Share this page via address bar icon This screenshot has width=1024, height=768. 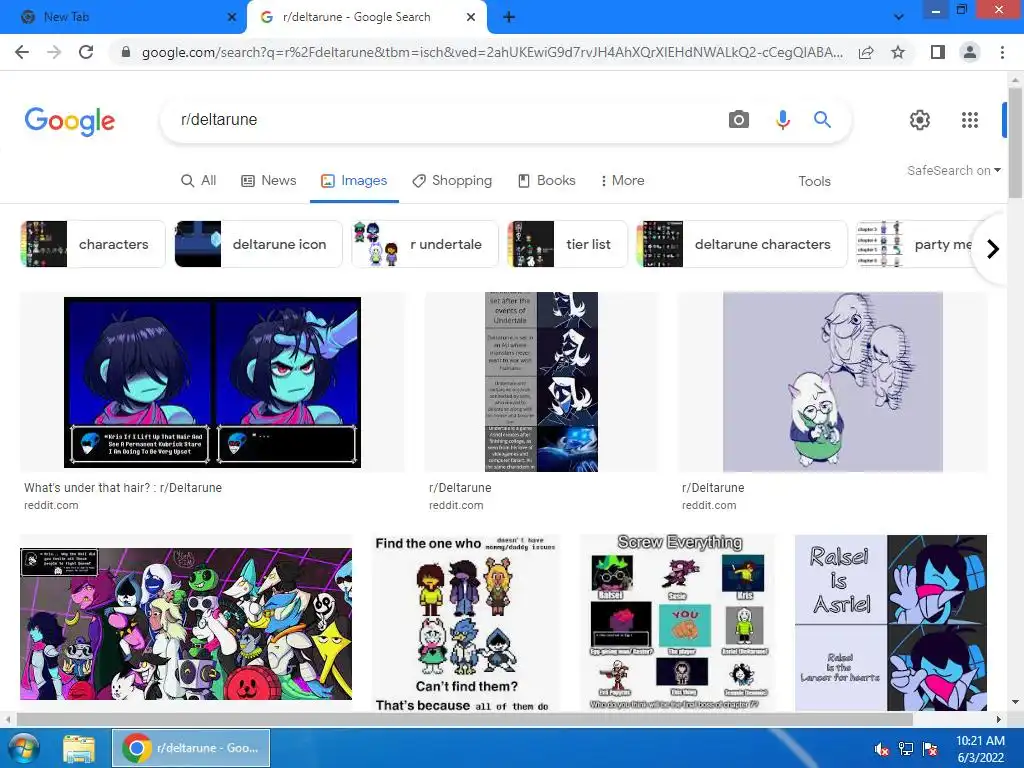[x=866, y=52]
